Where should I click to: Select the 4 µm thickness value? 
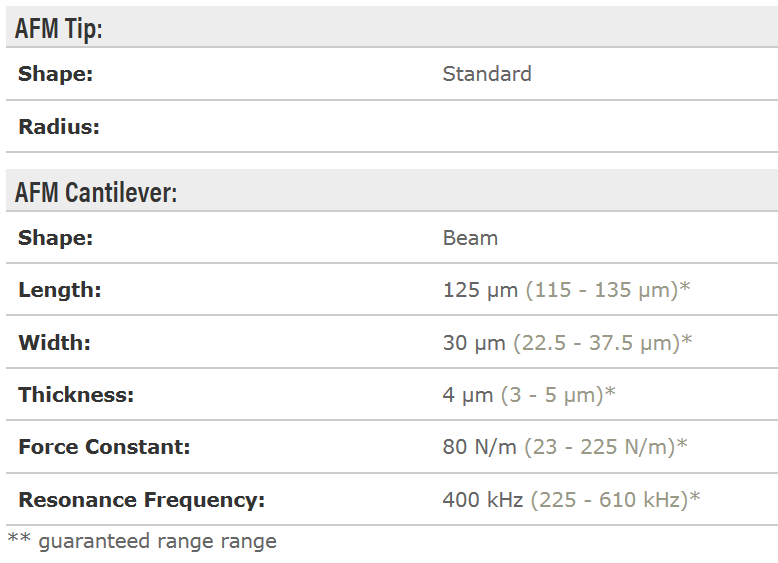468,395
